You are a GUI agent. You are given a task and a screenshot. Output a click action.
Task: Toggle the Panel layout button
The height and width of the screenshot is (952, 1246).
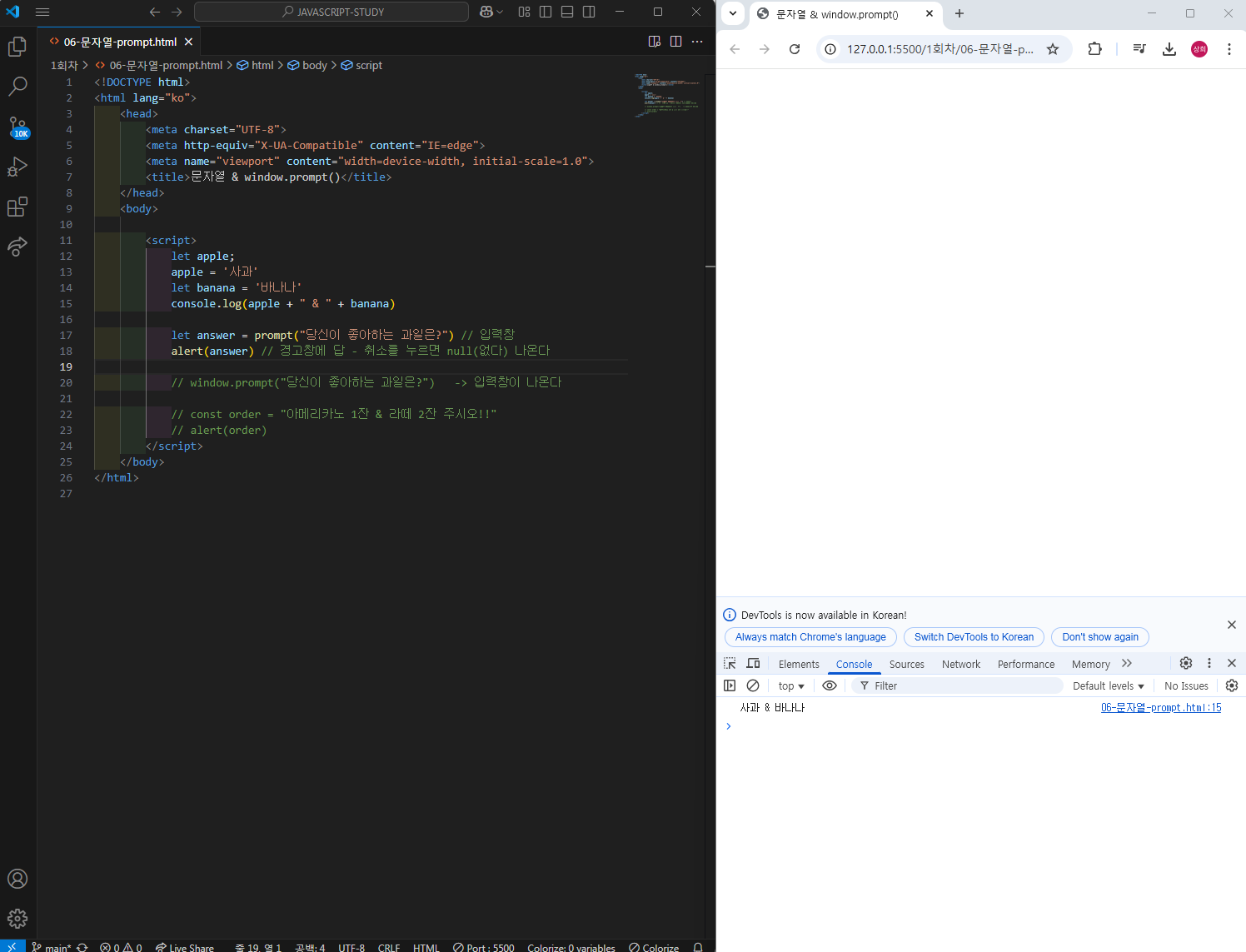click(x=567, y=12)
